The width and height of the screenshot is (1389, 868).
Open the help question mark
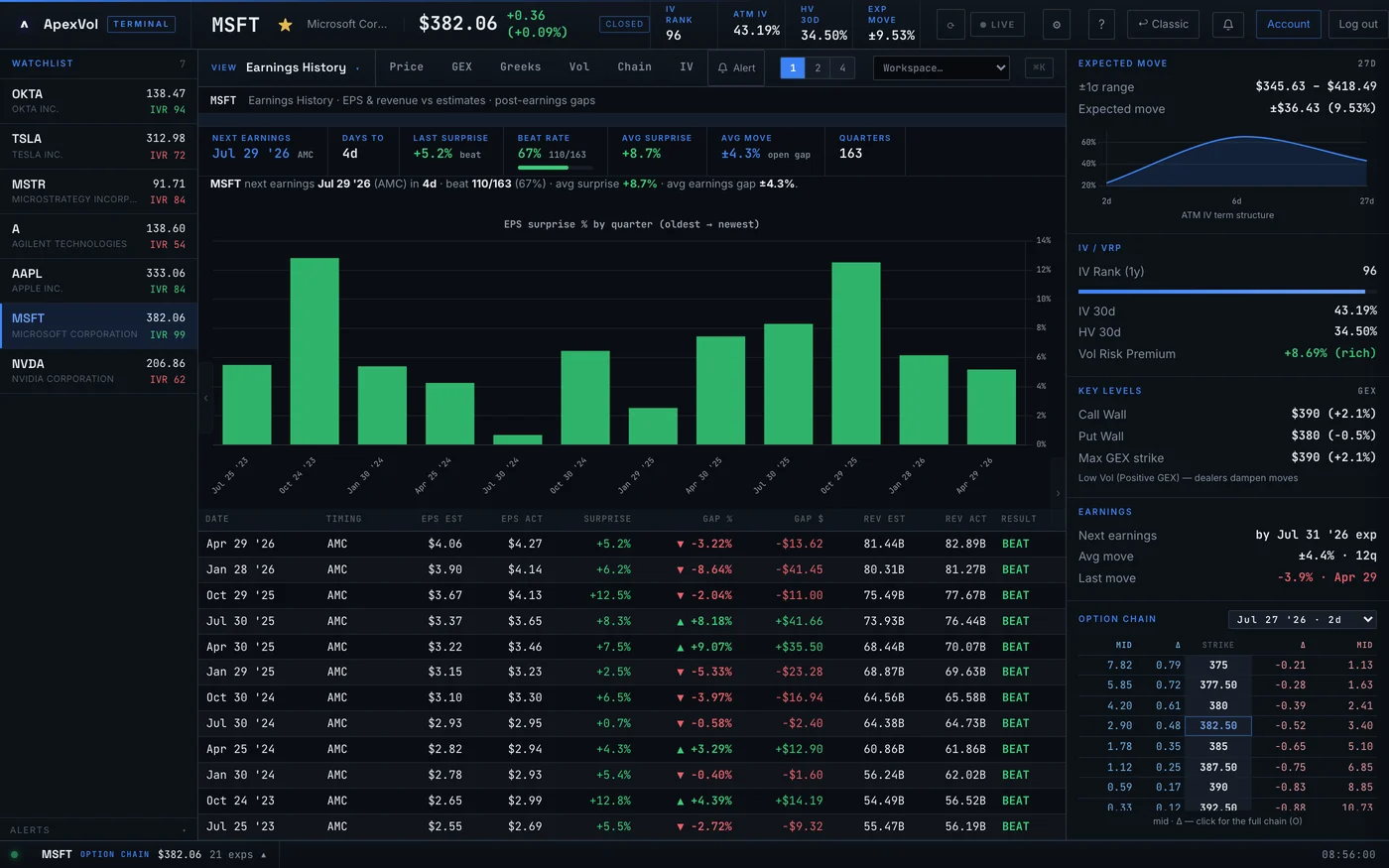click(1101, 24)
